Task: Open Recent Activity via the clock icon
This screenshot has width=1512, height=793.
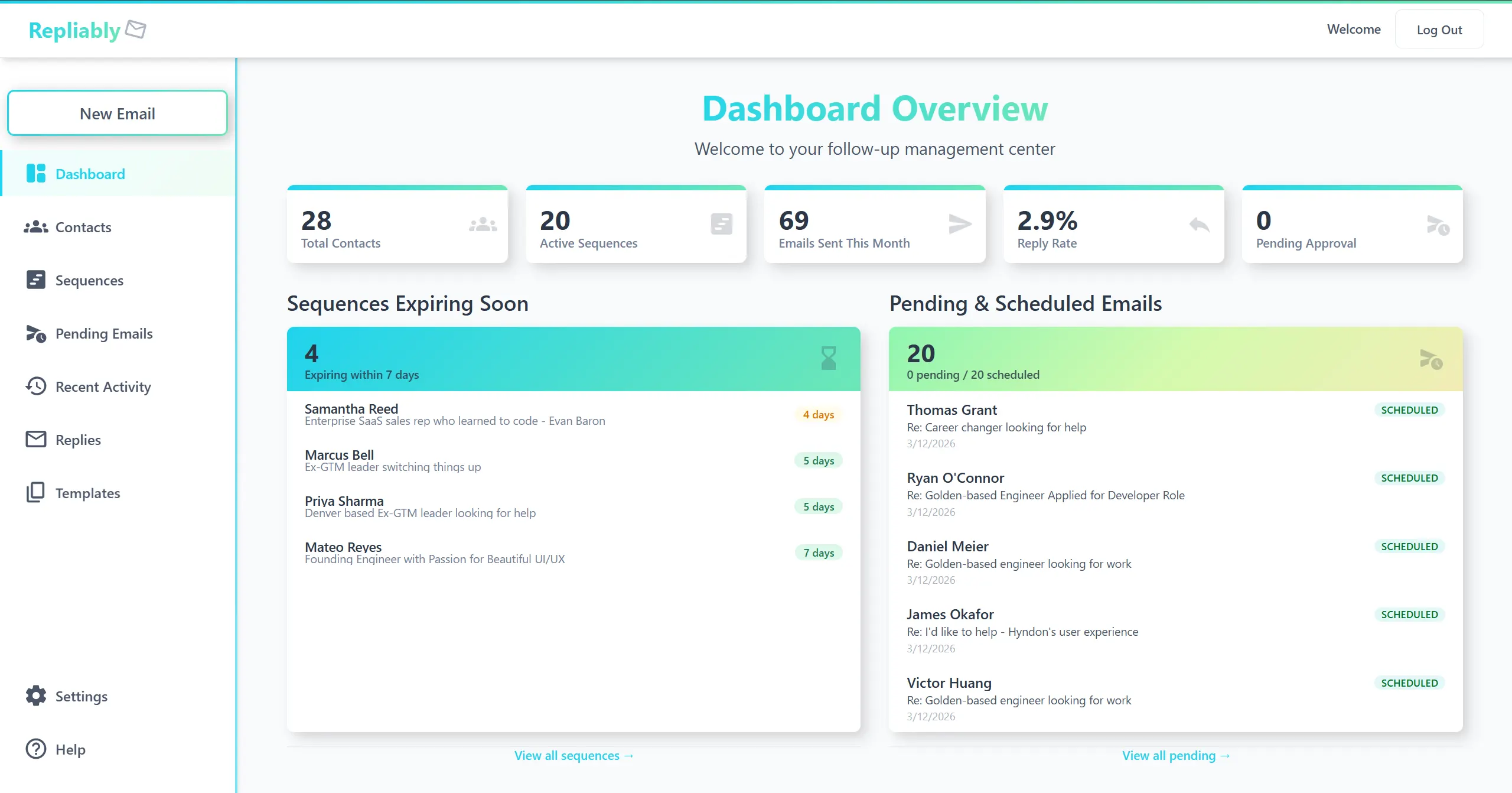Action: click(35, 386)
